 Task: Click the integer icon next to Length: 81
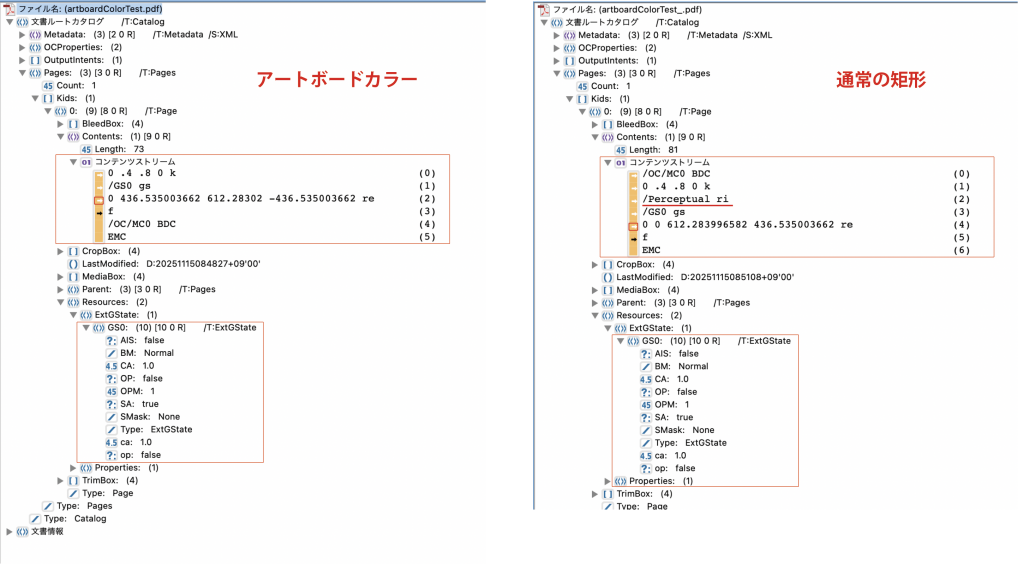(619, 150)
